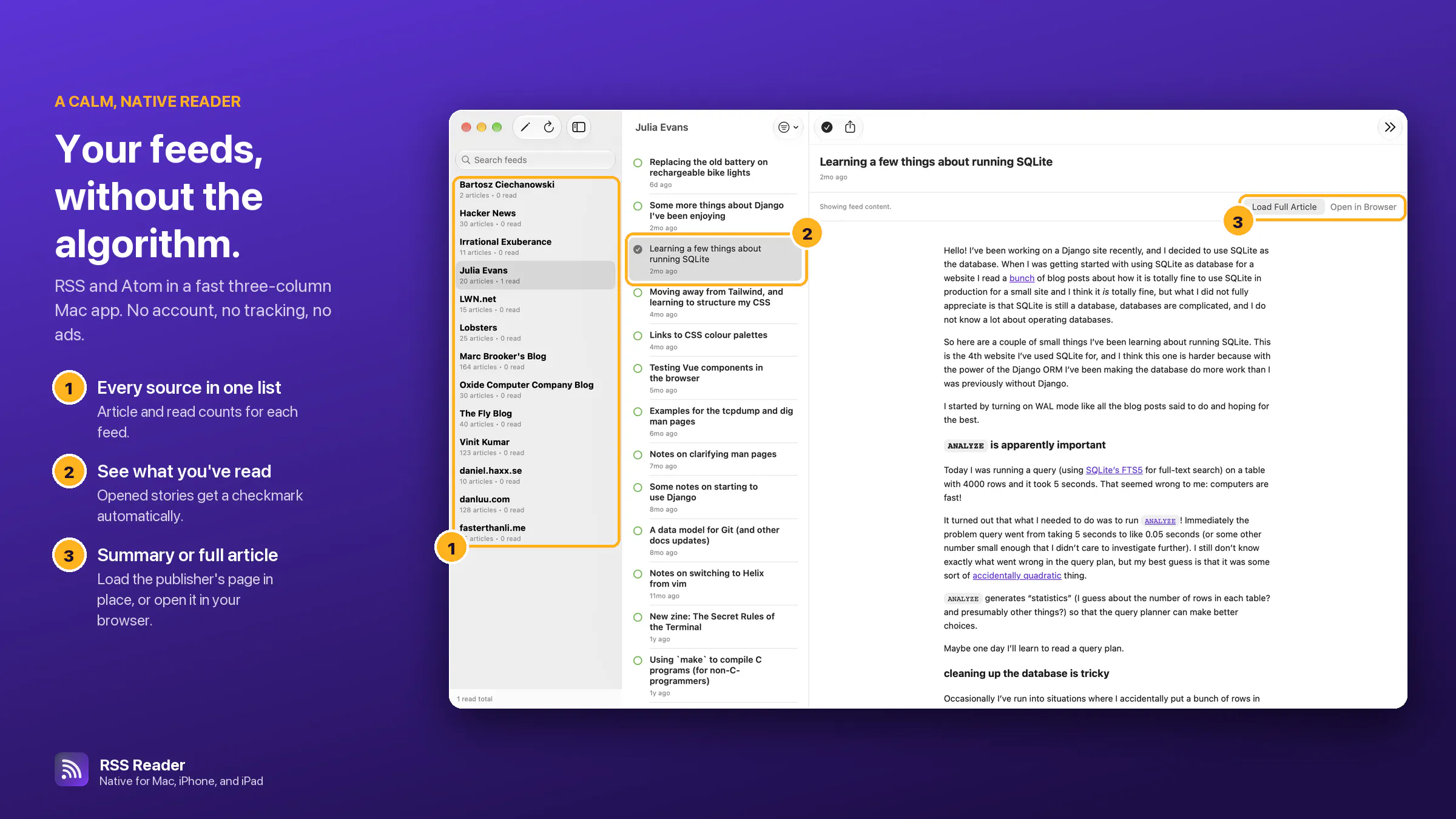Select the LWN.net feed
1456x819 pixels.
535,303
